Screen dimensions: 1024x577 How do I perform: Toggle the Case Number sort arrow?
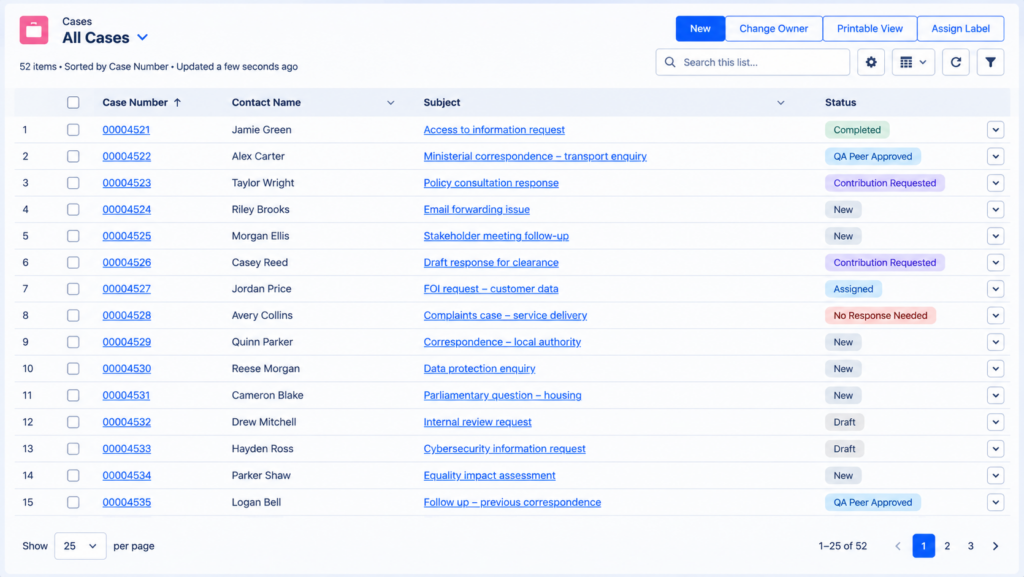178,102
